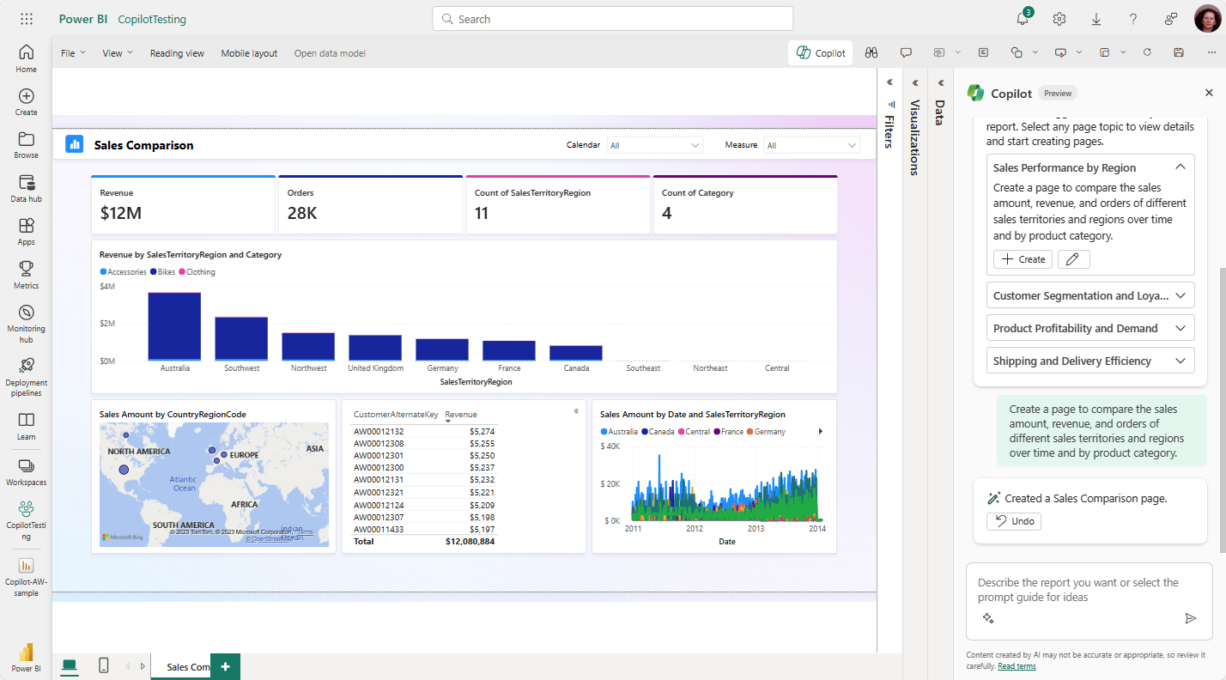Open Data hub in sidebar

[x=26, y=189]
